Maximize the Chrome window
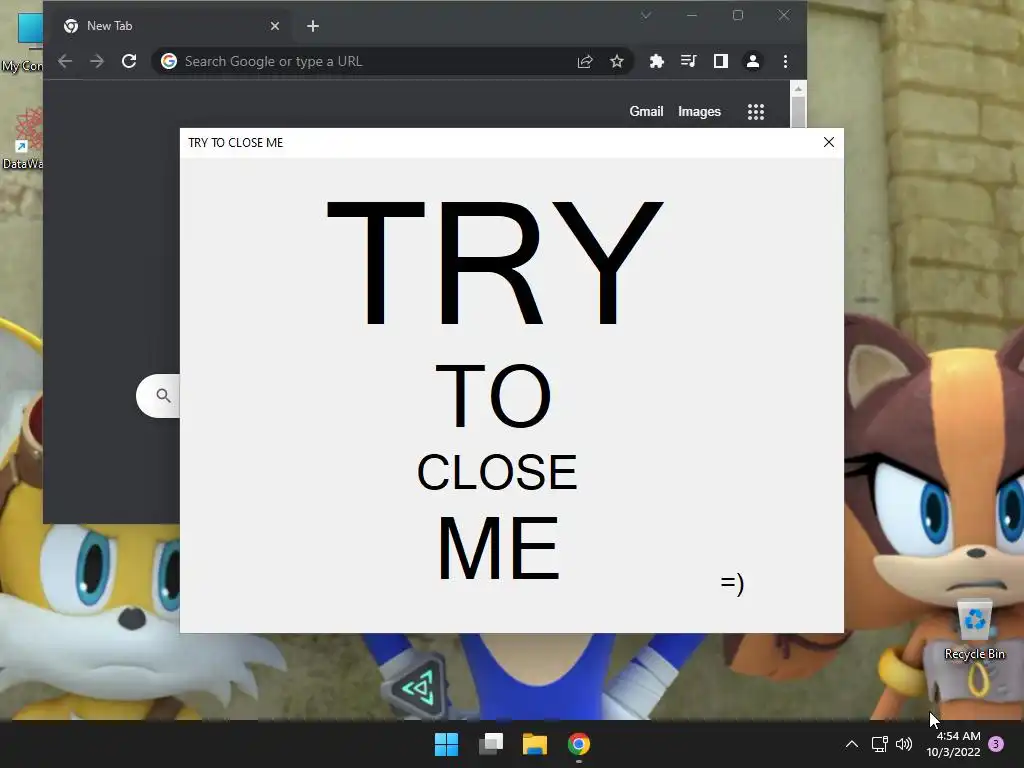Viewport: 1024px width, 768px height. (738, 15)
